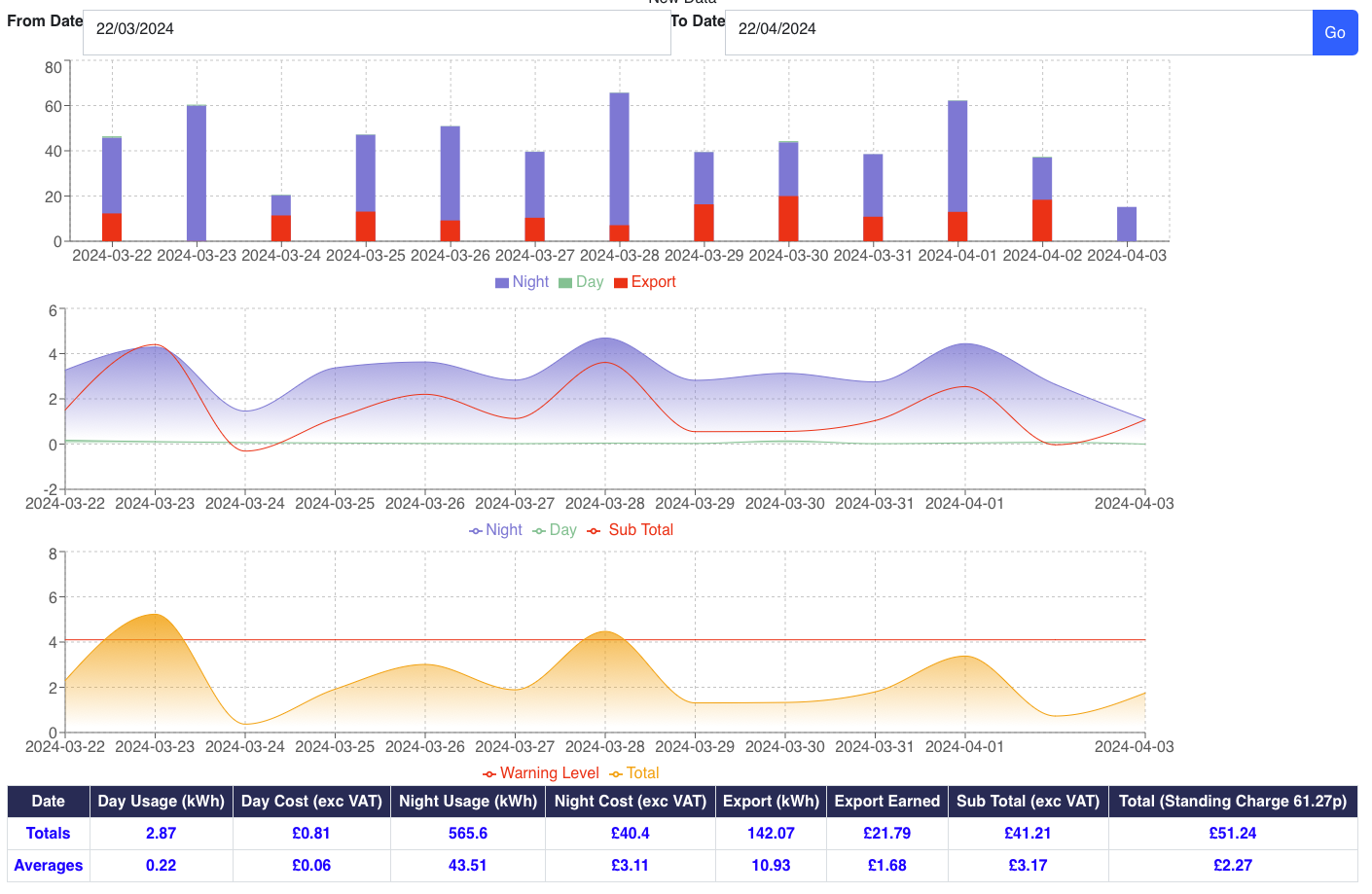Focus the To Date input field
This screenshot has width=1372, height=894.
pos(1019,32)
